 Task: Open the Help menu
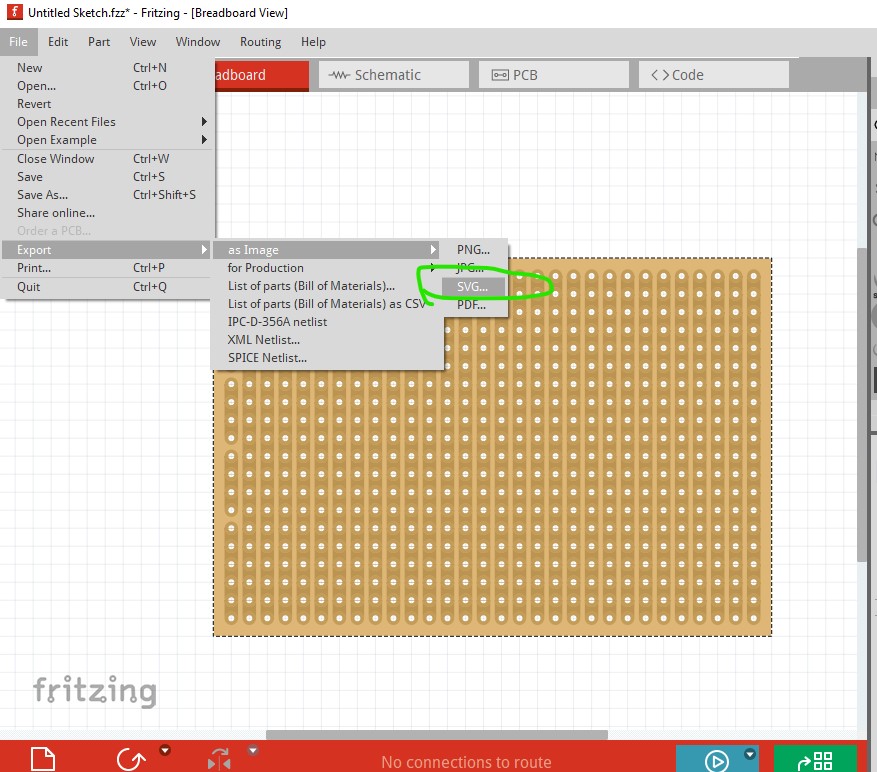(x=313, y=41)
